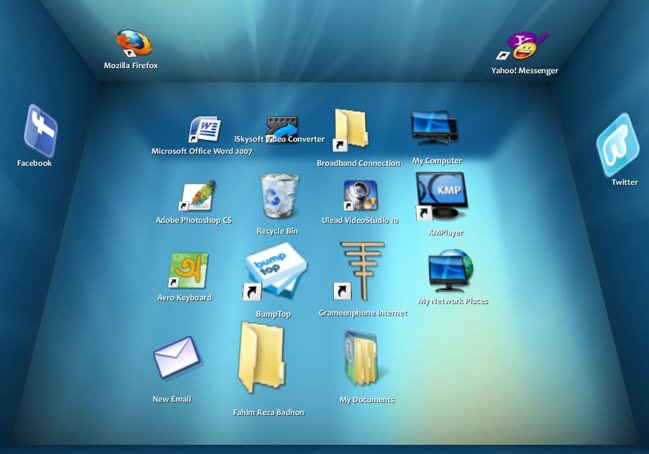Select the Twitter icon on the right wall
Screen dimensions: 649x454
point(618,145)
